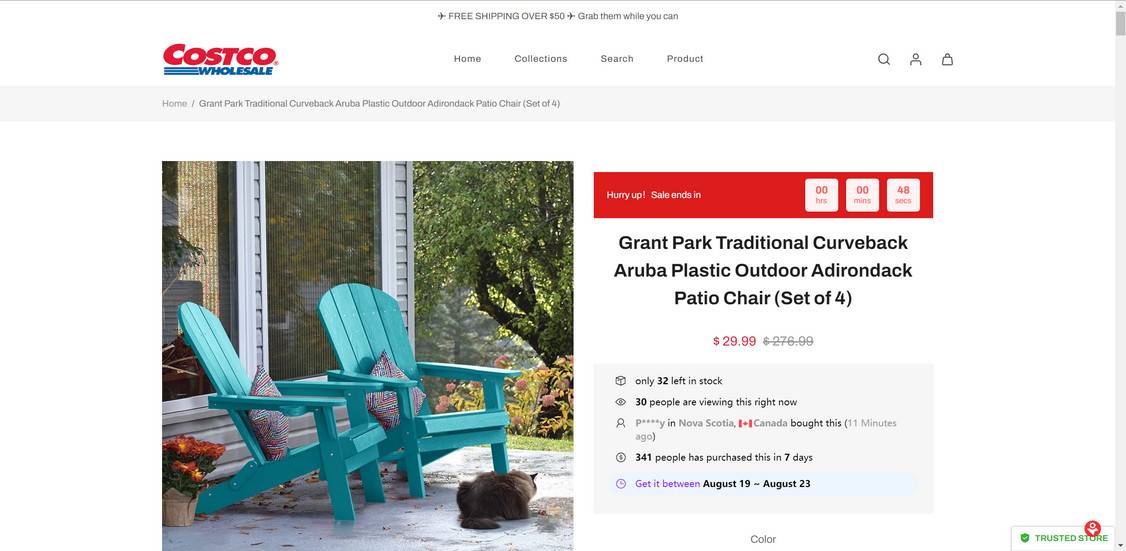This screenshot has height=551, width=1126.
Task: Open the search magnifier icon in header
Action: [884, 59]
